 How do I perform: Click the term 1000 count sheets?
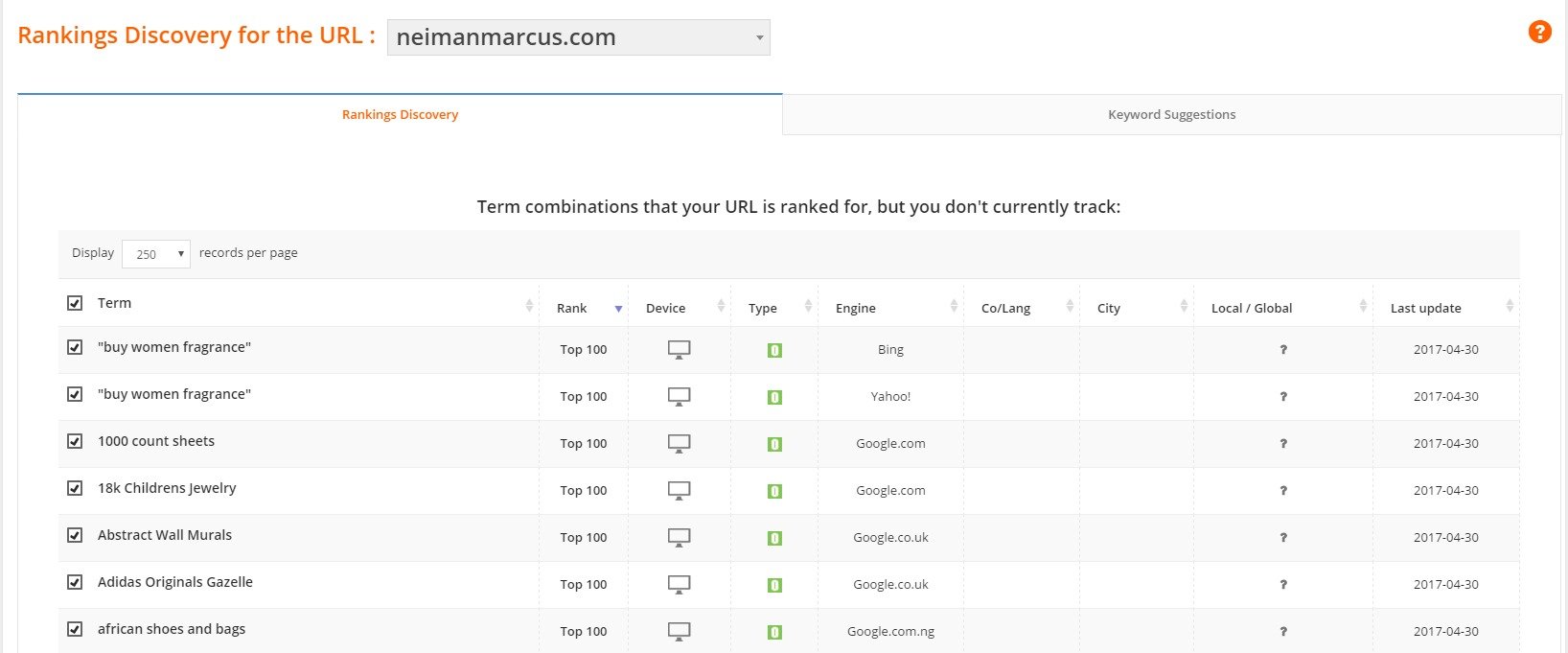click(156, 441)
